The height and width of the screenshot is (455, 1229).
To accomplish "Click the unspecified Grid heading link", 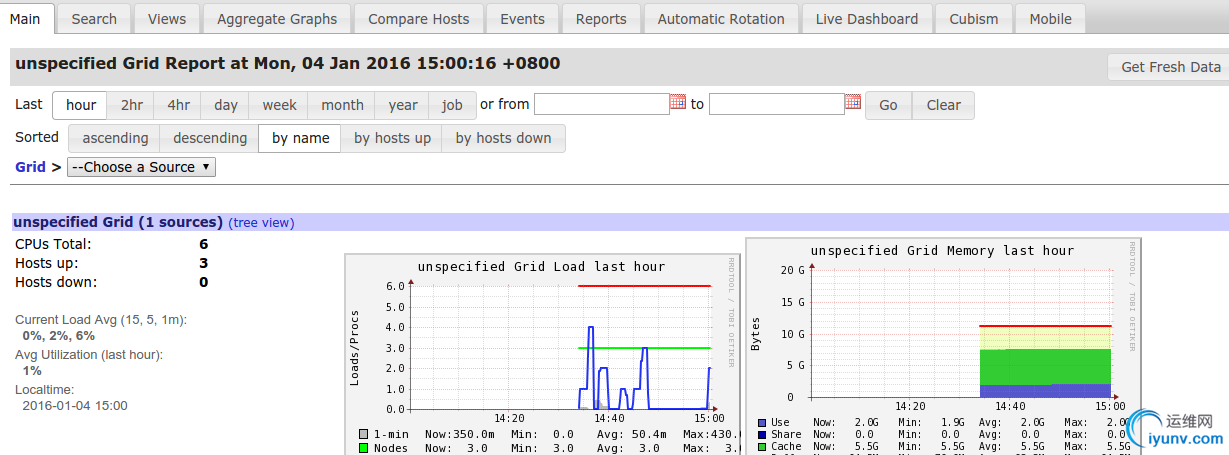I will click(118, 222).
